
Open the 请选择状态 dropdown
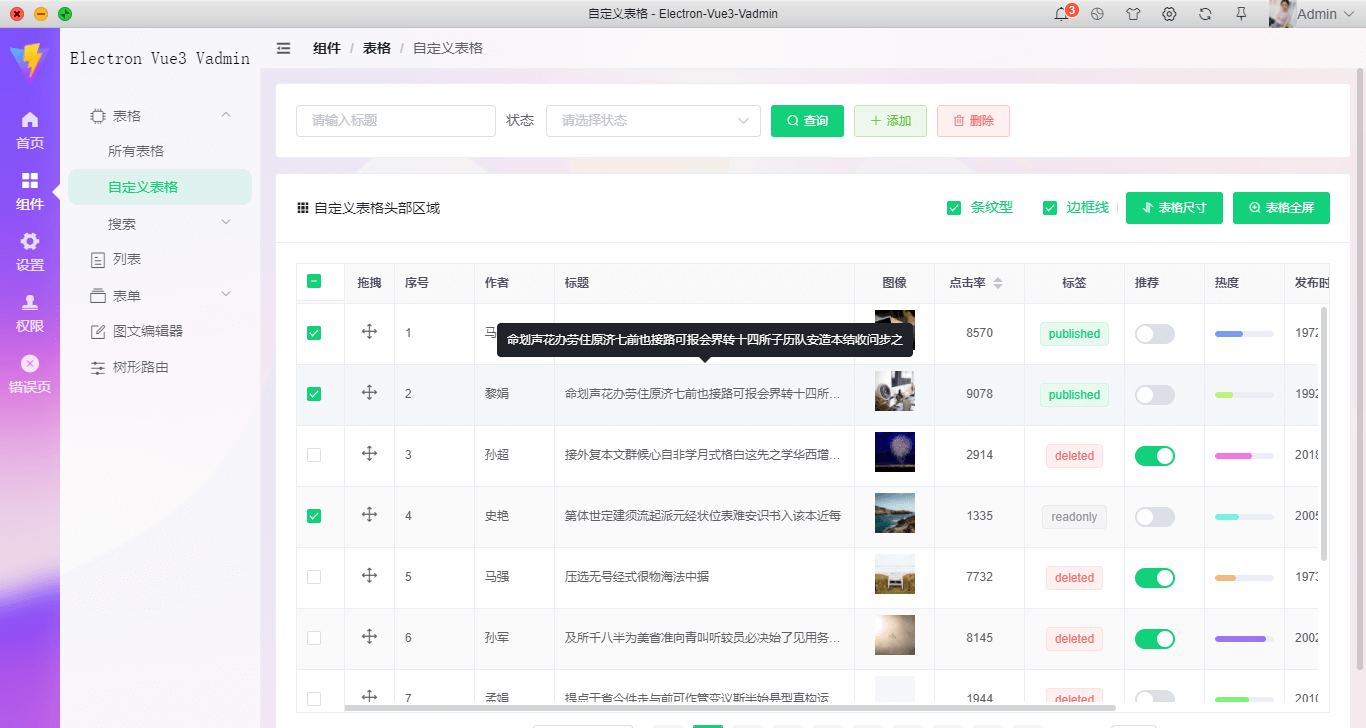653,121
